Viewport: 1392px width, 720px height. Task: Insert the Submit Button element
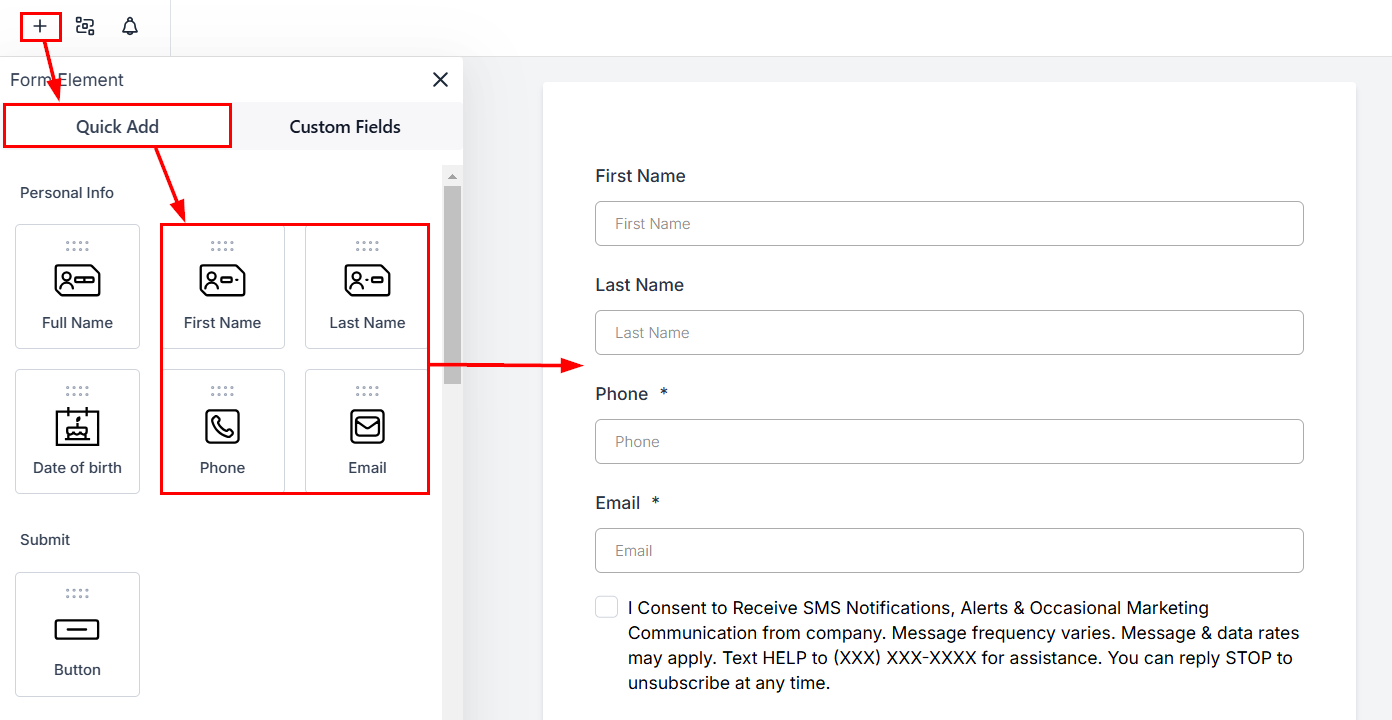[77, 634]
